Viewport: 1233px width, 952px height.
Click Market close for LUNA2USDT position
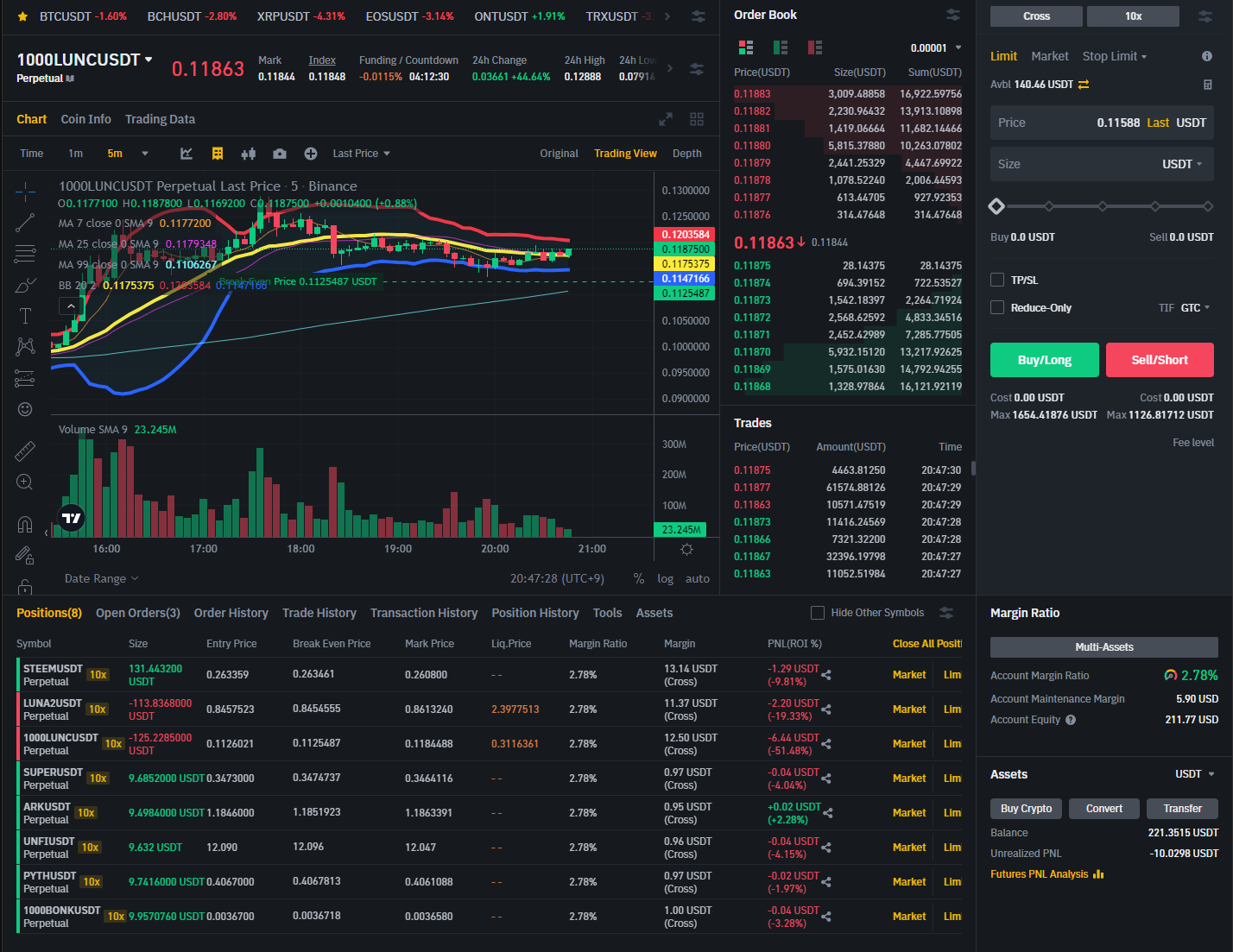pyautogui.click(x=909, y=709)
